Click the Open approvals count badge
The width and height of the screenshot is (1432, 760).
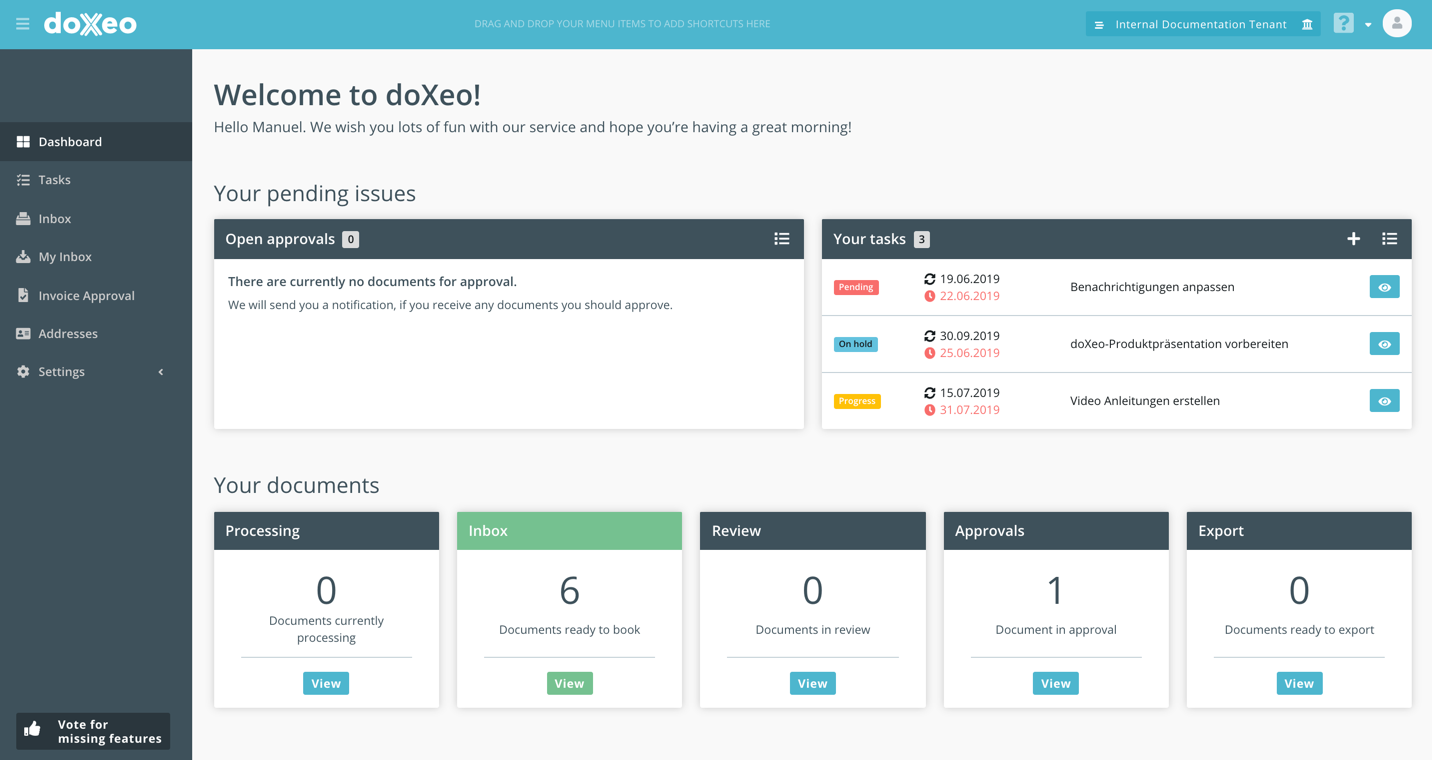click(x=351, y=239)
